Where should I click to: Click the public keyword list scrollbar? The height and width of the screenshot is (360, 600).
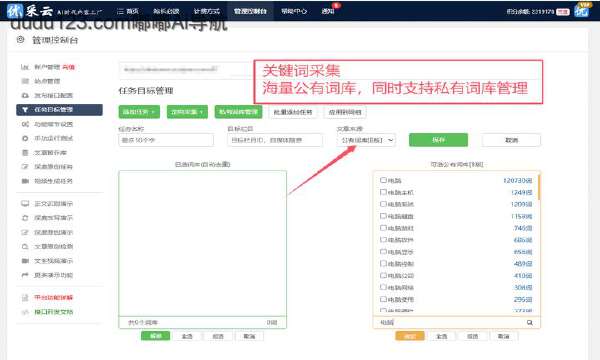pos(539,187)
